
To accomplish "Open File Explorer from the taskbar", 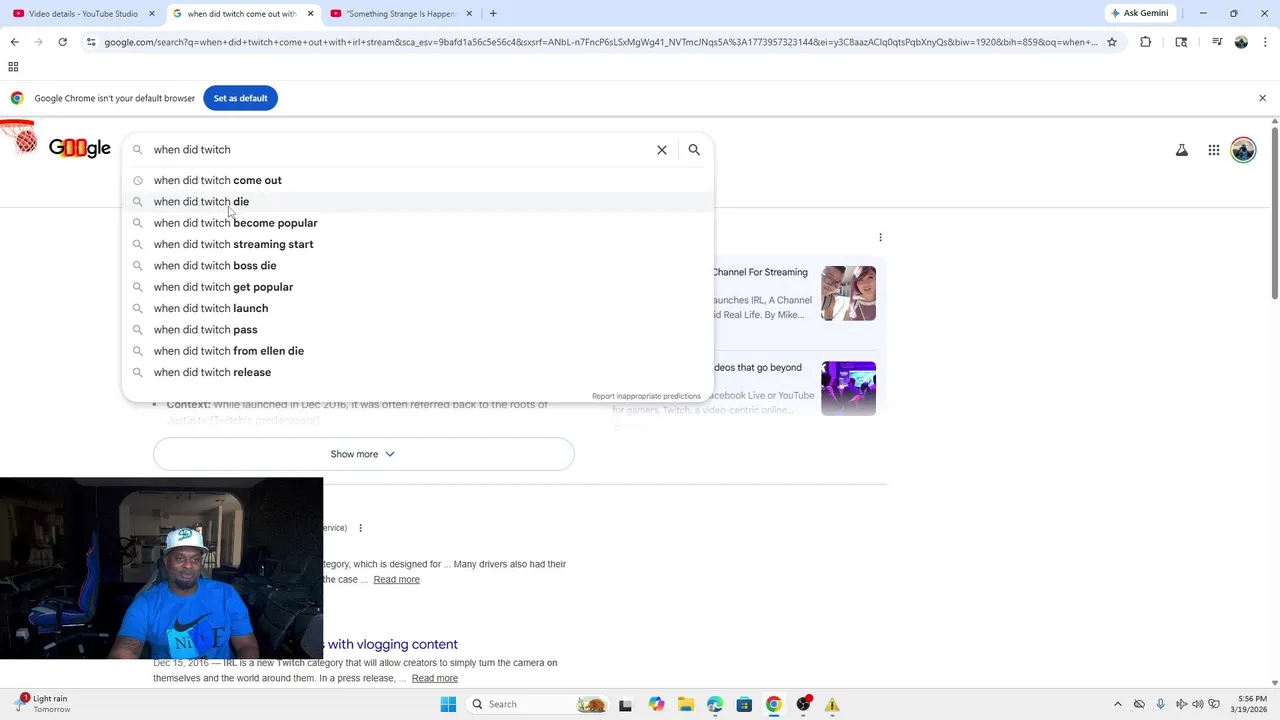I will coord(685,704).
